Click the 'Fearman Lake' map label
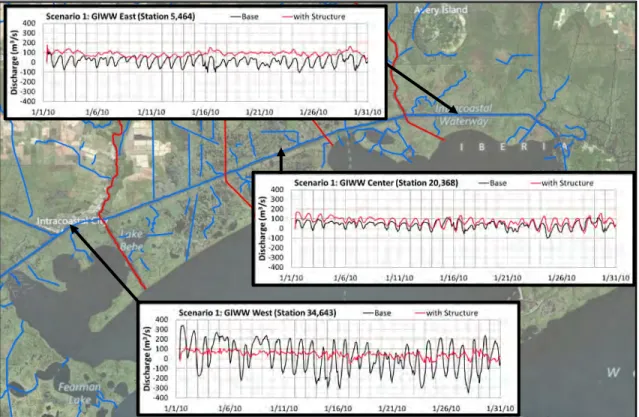This screenshot has height=417, width=639. pyautogui.click(x=79, y=393)
